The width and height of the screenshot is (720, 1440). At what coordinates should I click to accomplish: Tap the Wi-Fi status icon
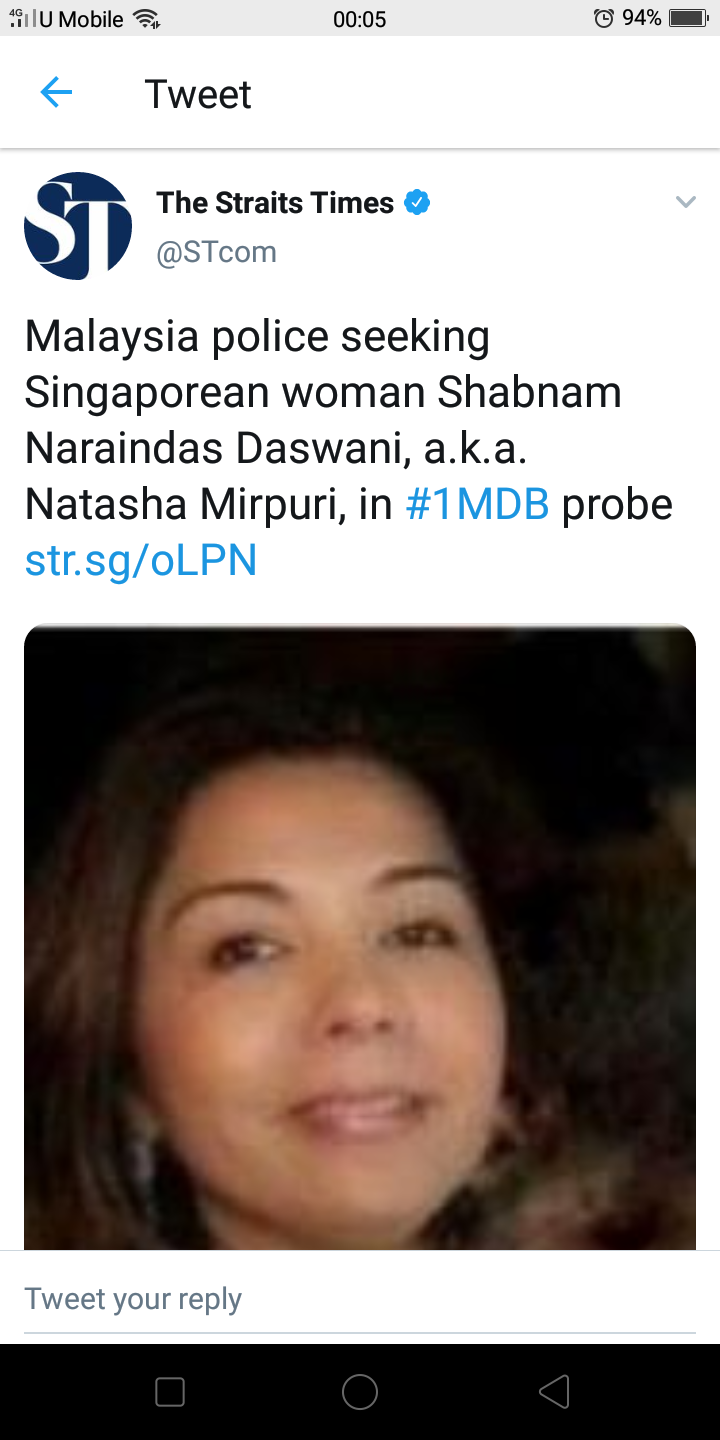146,18
